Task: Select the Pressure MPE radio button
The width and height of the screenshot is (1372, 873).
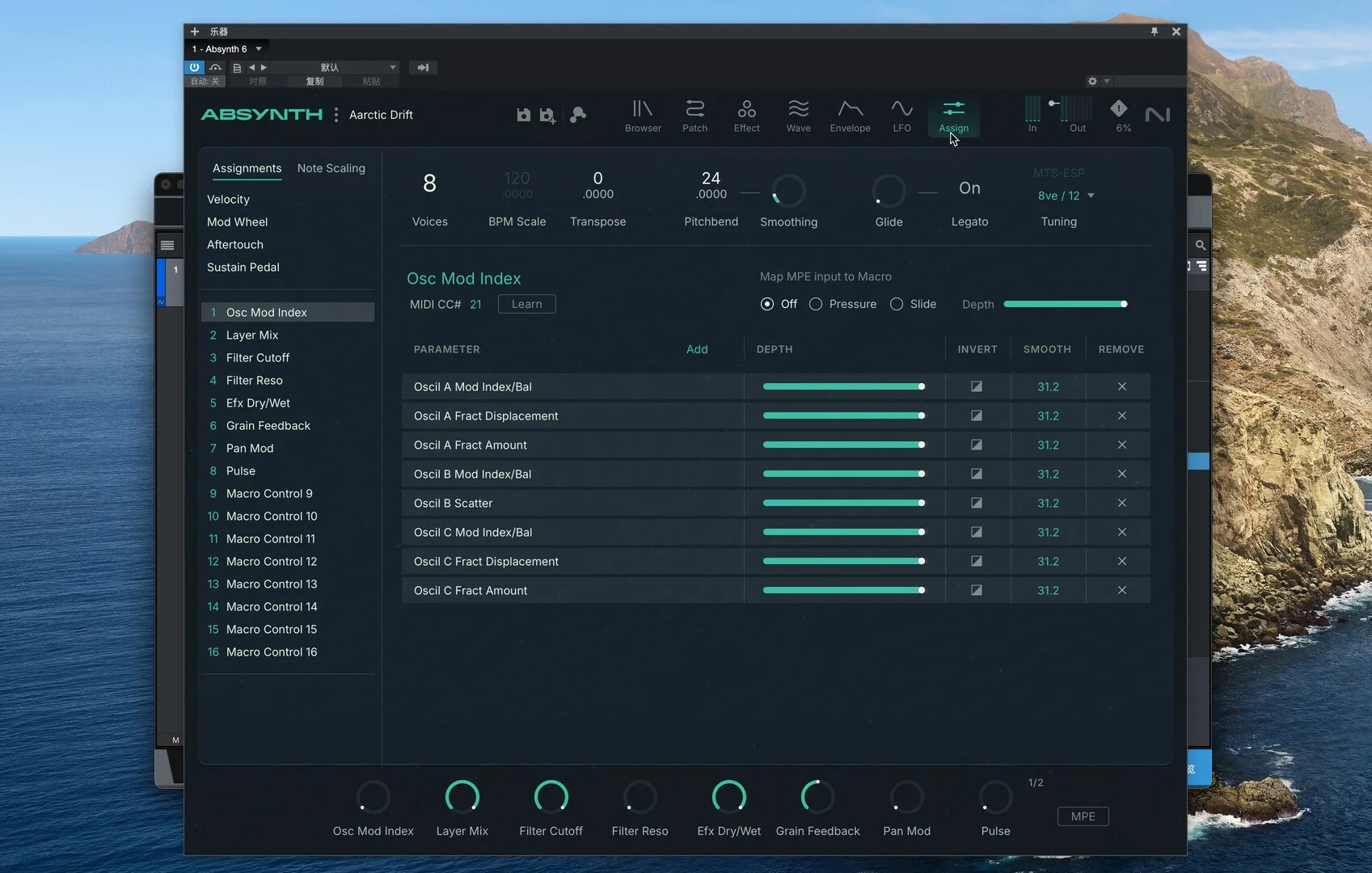Action: point(816,304)
